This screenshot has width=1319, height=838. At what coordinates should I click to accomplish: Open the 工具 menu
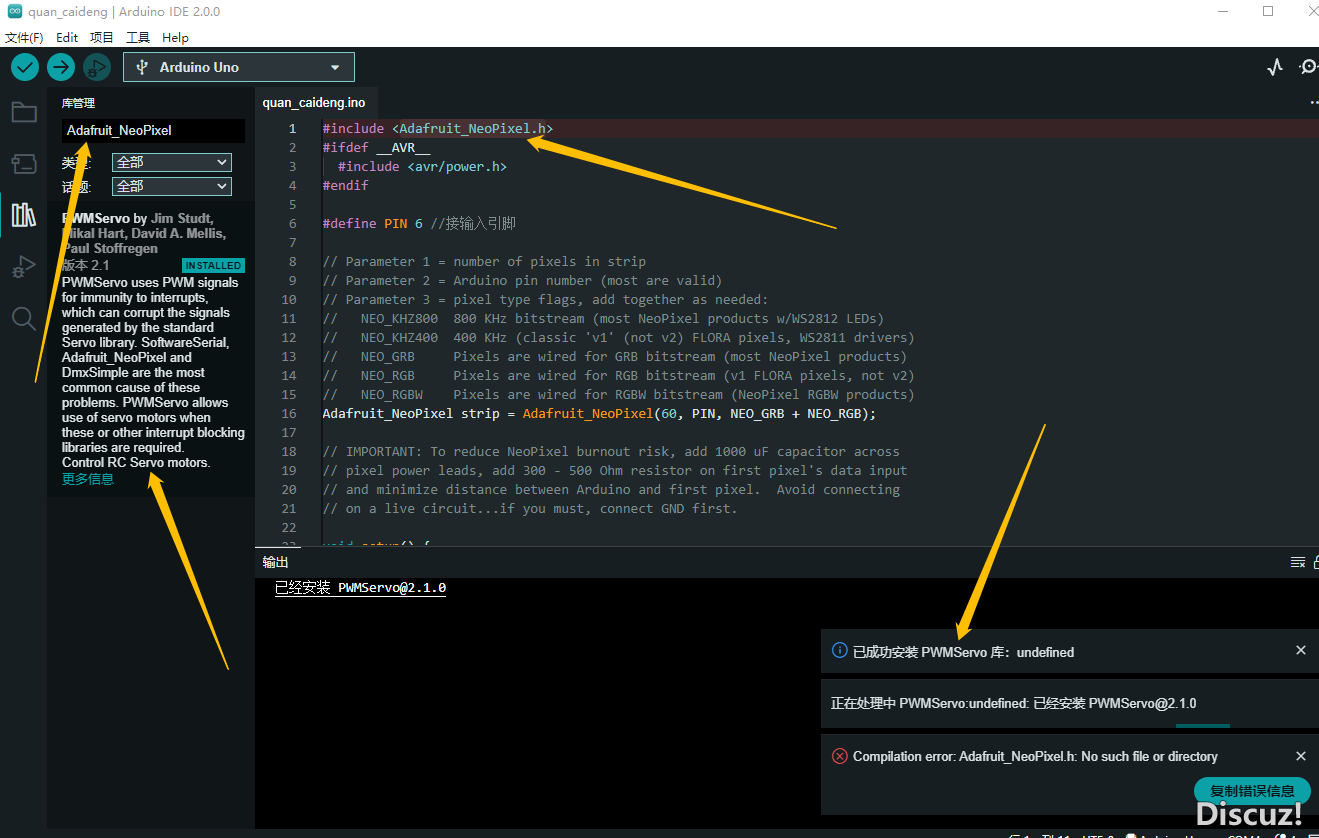point(138,37)
